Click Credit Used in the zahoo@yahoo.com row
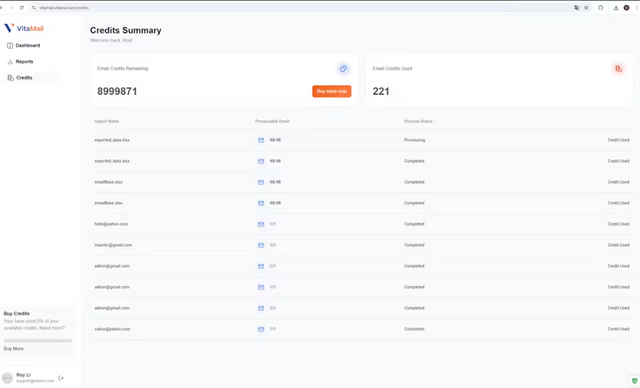Viewport: 640px width, 388px height. tap(618, 329)
